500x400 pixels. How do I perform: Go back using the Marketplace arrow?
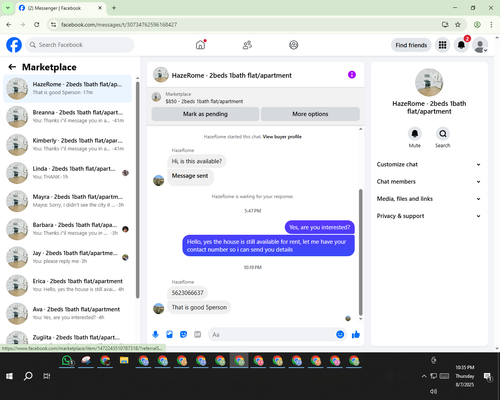12,67
